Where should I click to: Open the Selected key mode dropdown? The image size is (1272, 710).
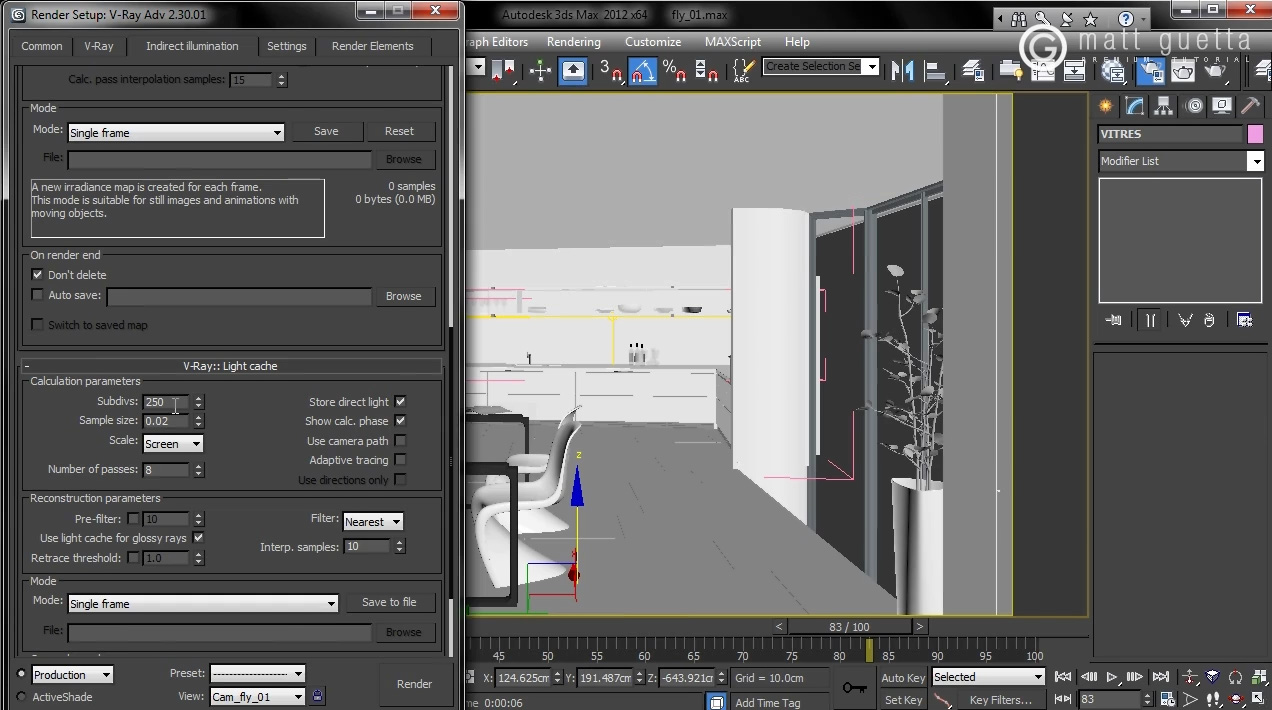click(988, 677)
